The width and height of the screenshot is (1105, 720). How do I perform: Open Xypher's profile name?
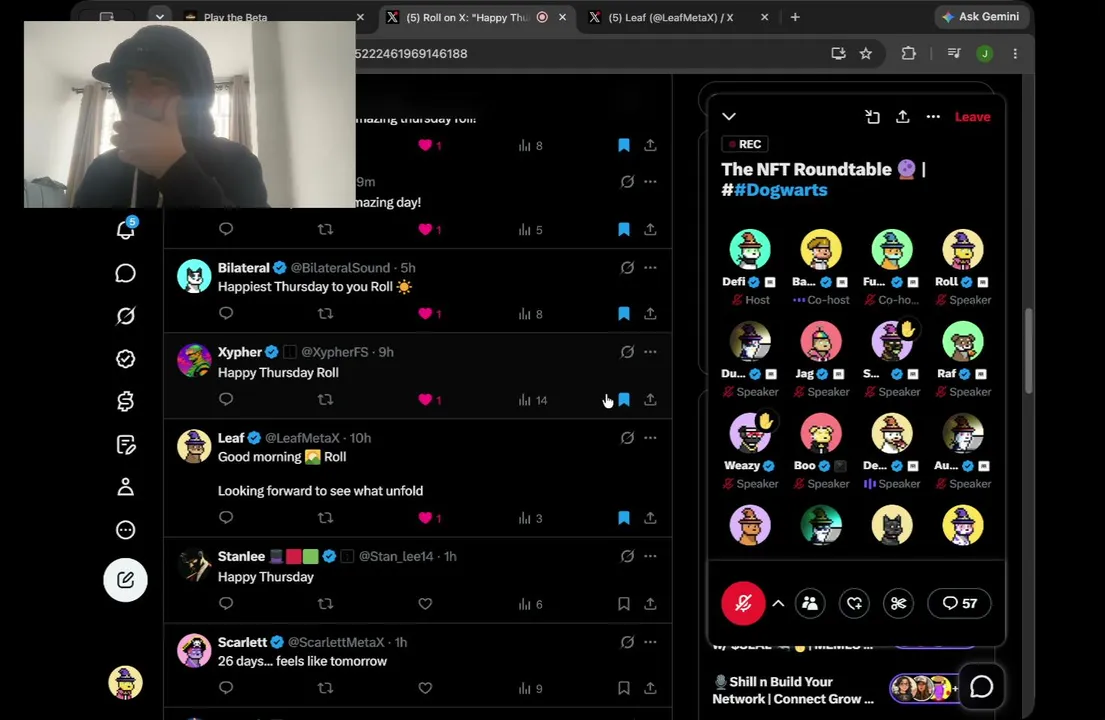240,352
